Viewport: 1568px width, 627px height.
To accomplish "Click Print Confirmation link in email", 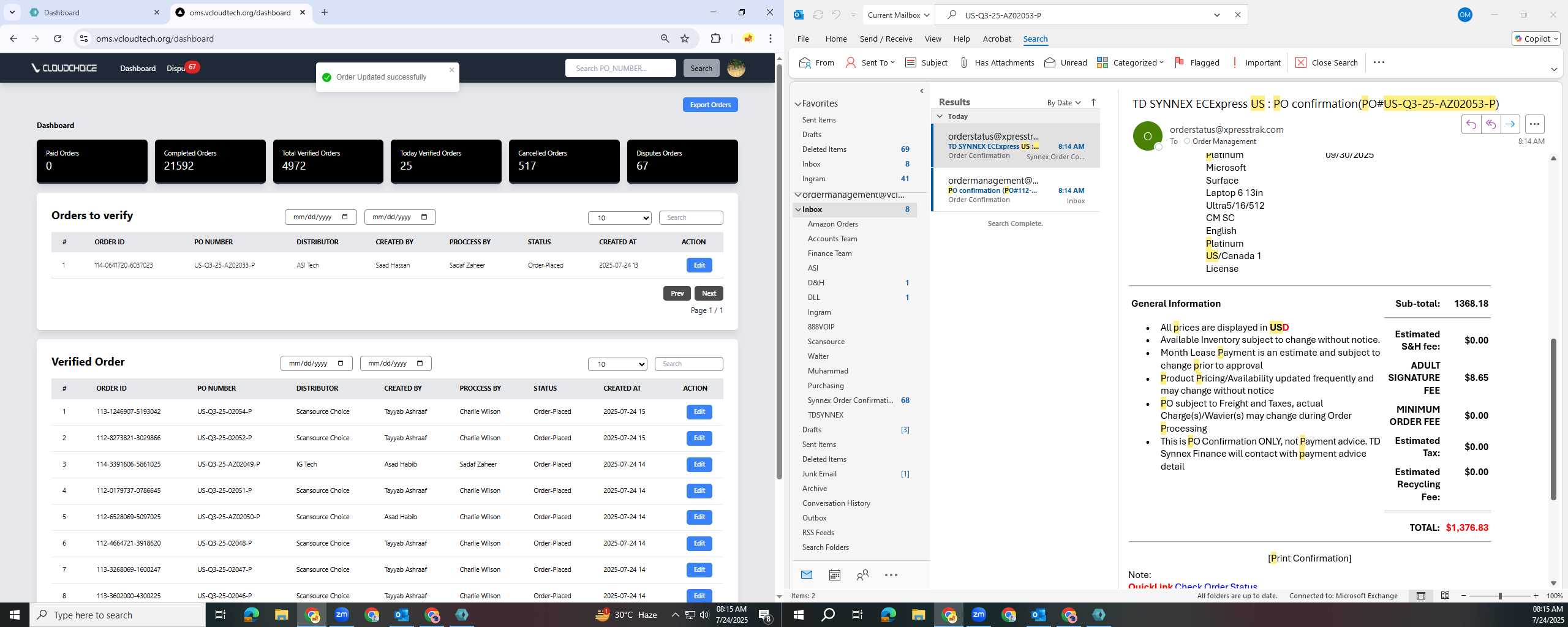I will point(1310,558).
